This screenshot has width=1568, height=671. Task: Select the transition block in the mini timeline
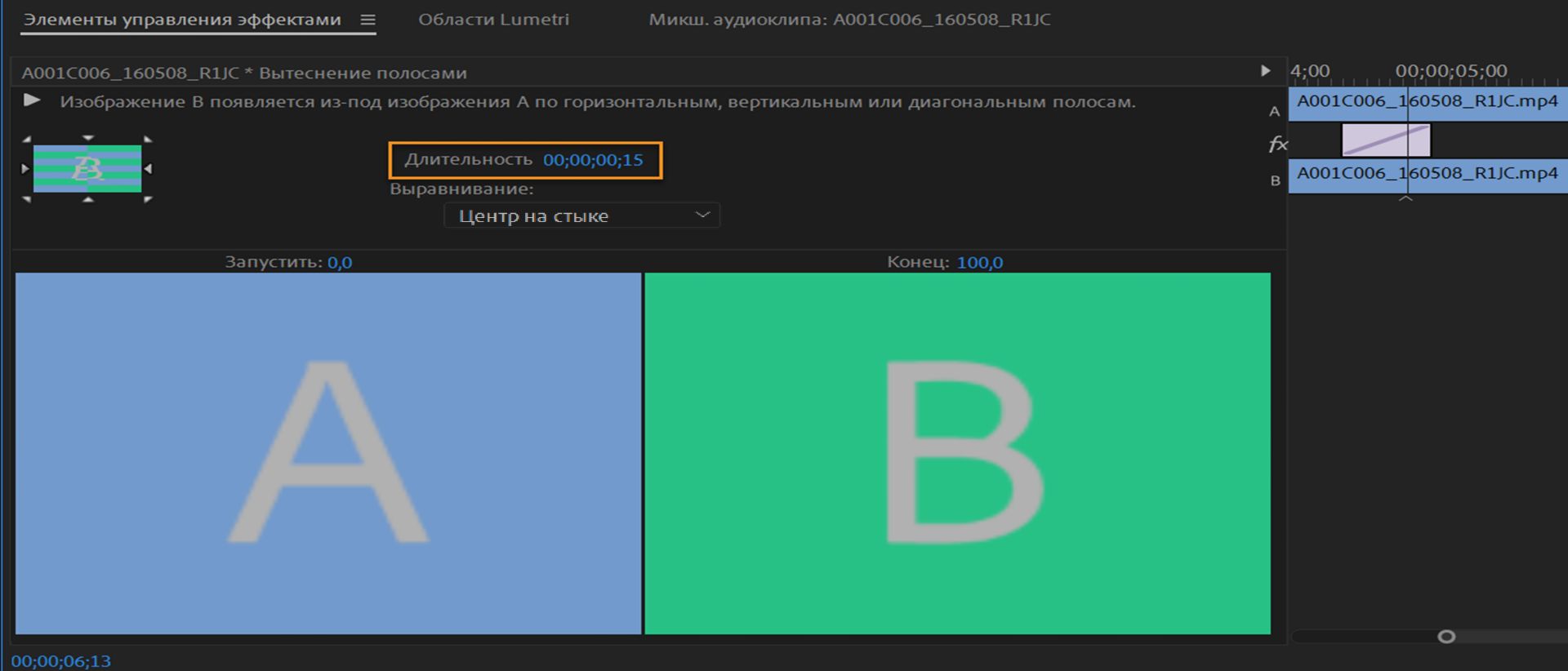click(1386, 140)
